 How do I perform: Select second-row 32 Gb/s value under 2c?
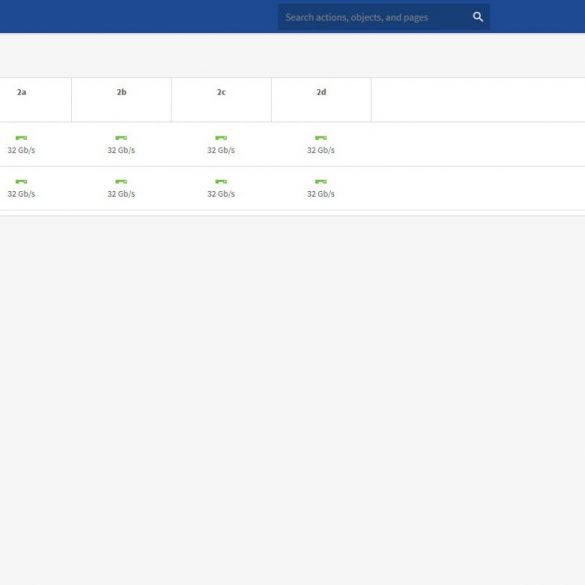(x=221, y=194)
